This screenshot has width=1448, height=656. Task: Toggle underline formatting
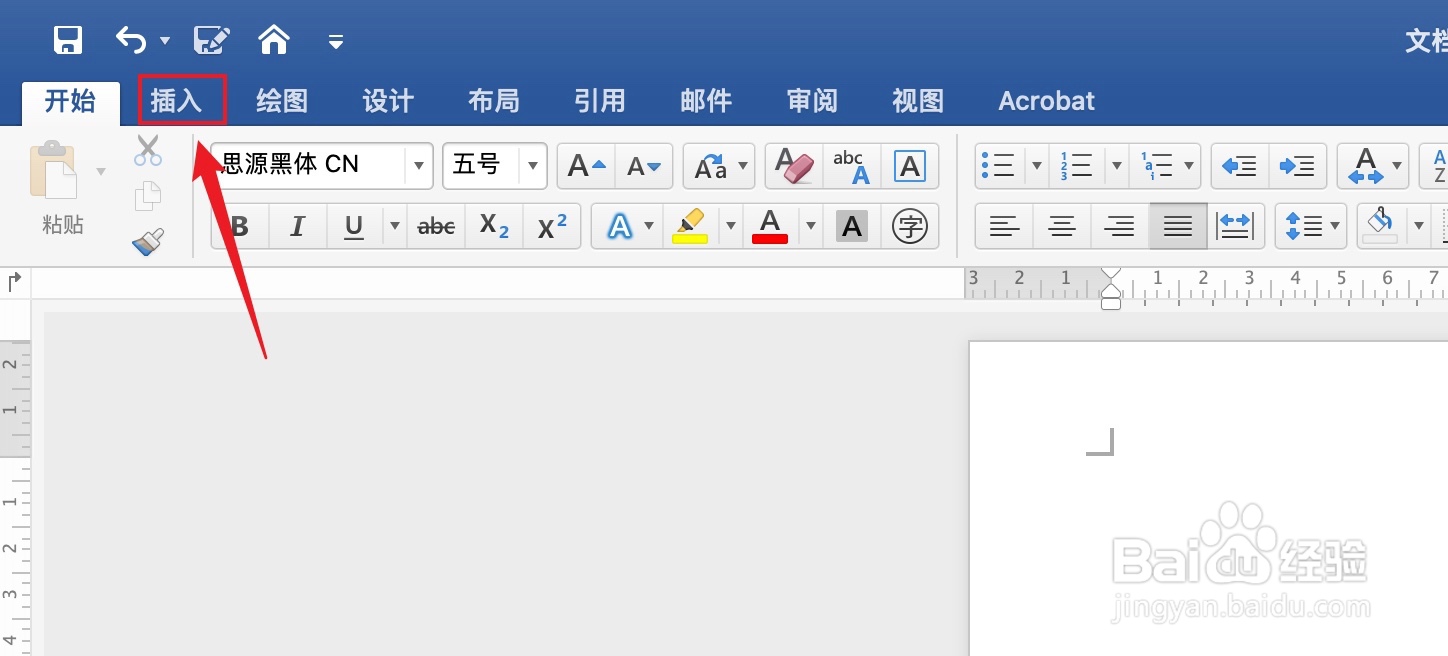(354, 226)
